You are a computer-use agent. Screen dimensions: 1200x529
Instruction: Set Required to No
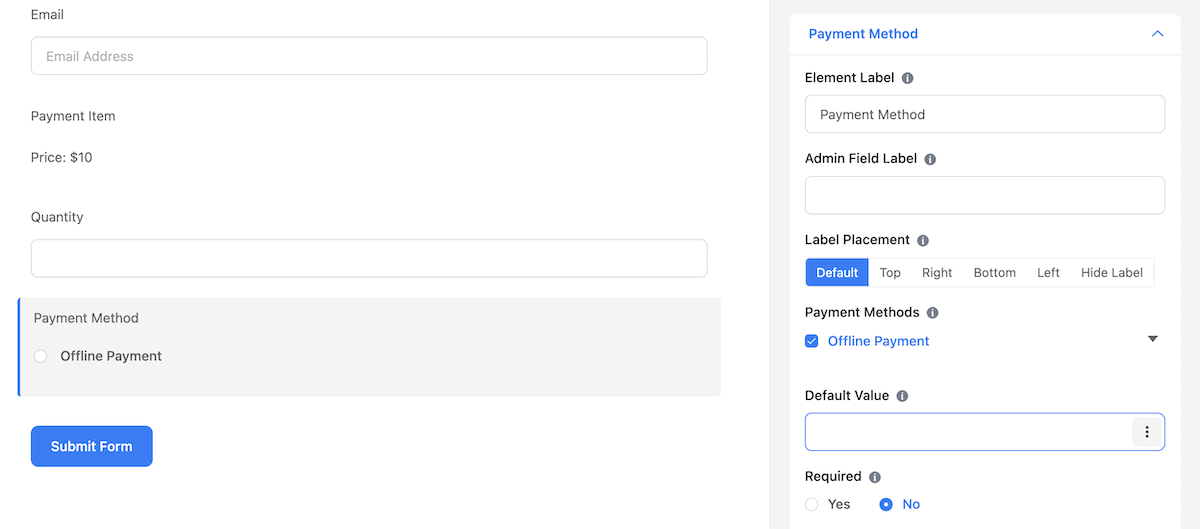[x=885, y=504]
